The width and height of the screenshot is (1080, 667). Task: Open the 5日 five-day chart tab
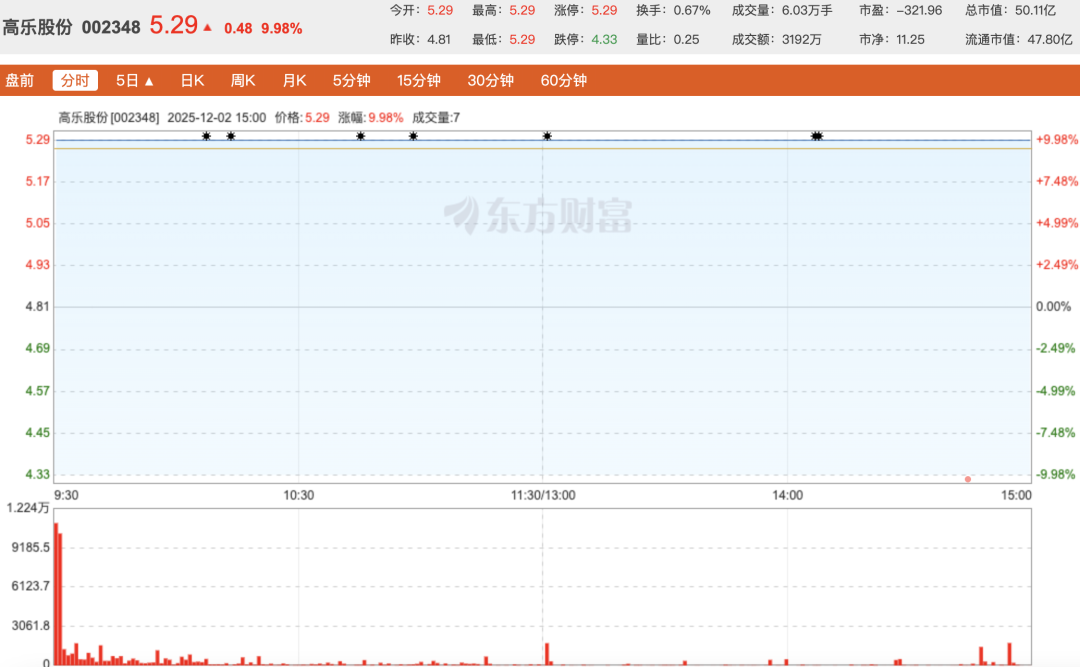(127, 81)
